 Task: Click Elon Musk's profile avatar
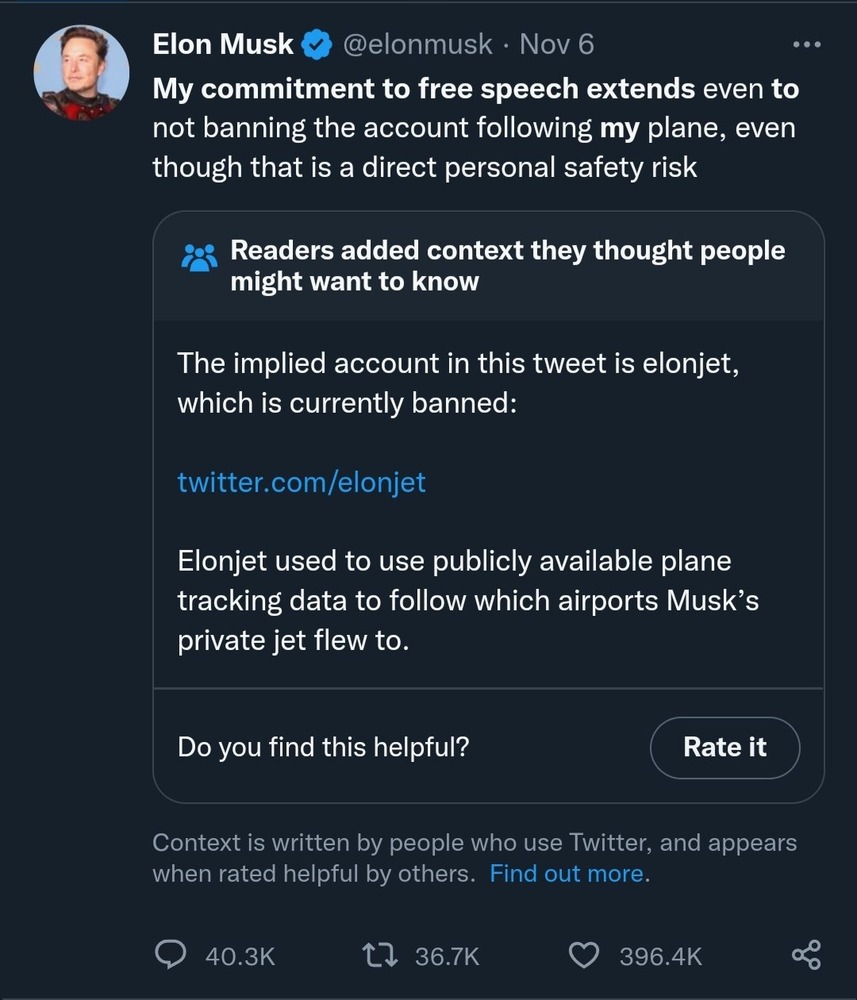(83, 73)
